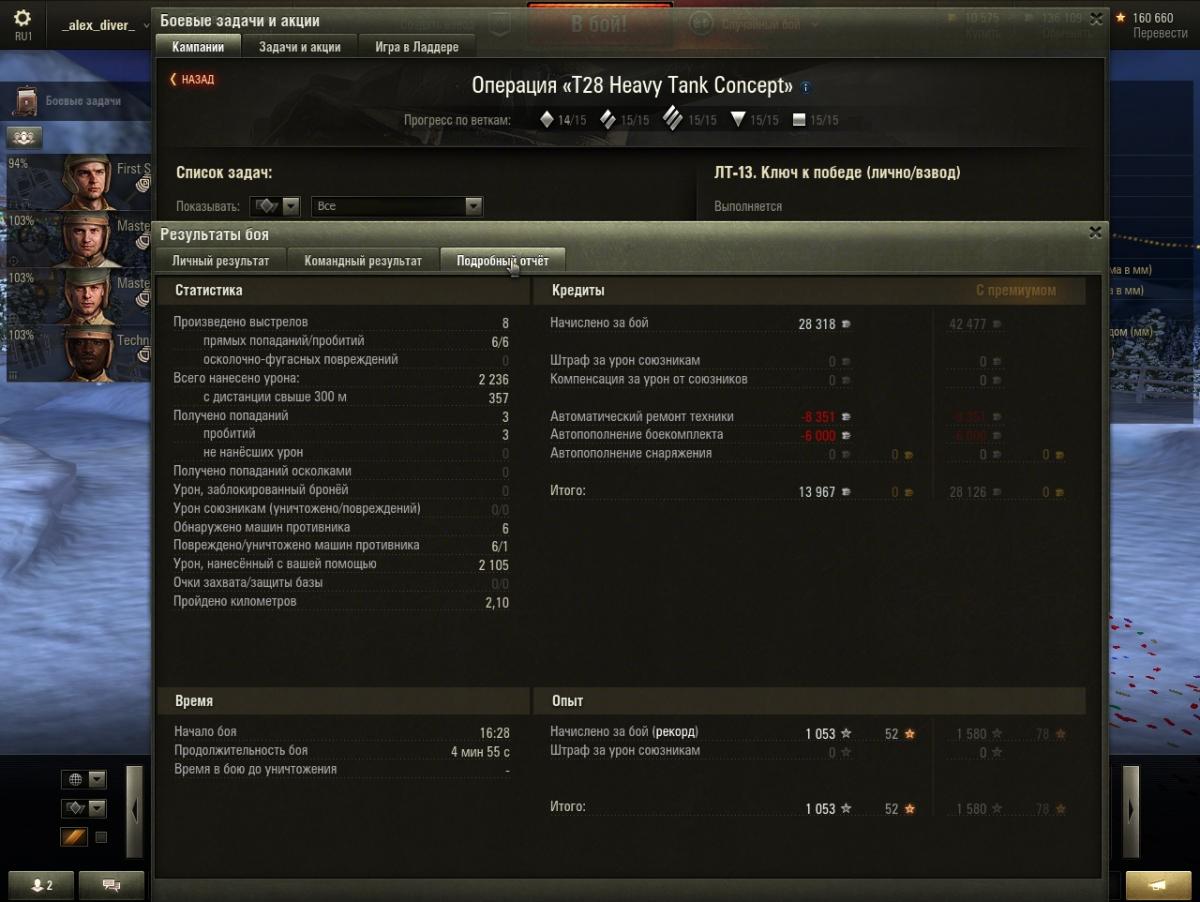Click total damage dealt value 2 236
This screenshot has width=1200, height=902.
point(494,379)
